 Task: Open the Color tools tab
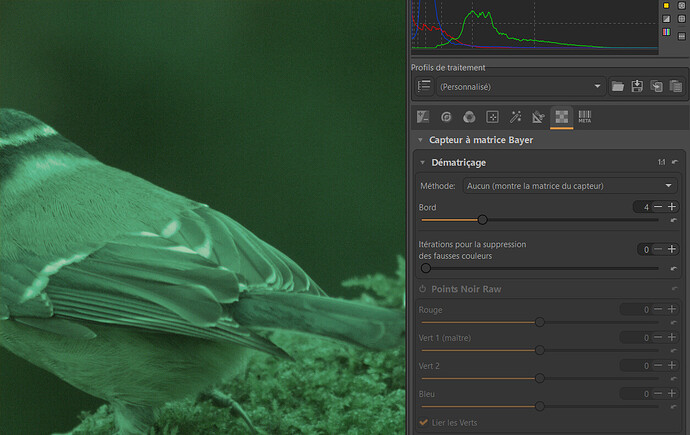click(469, 117)
